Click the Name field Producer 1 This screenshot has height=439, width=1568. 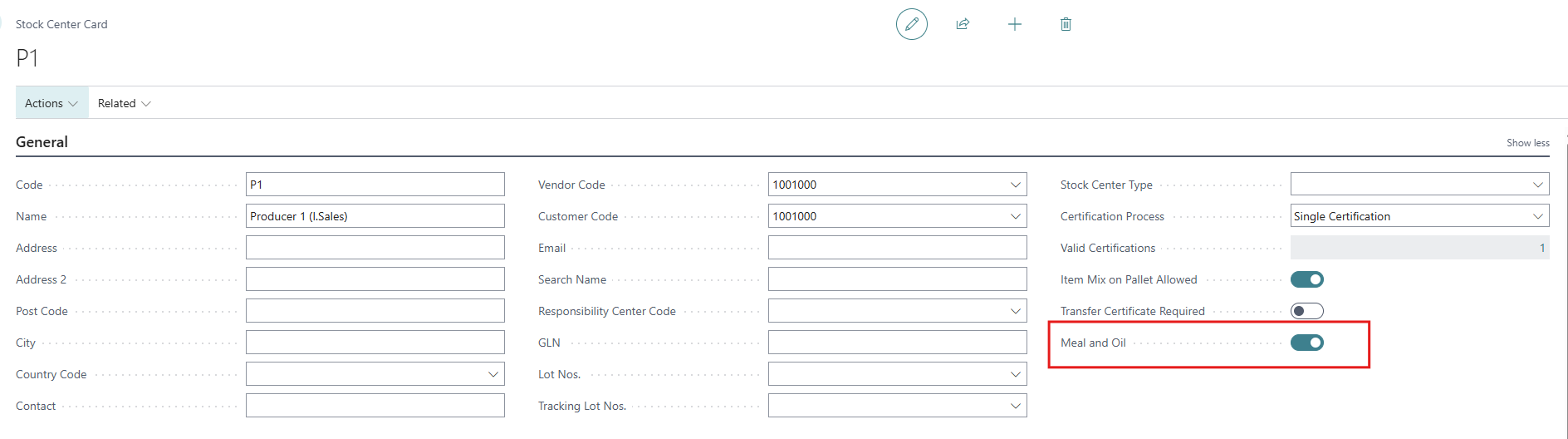(x=375, y=216)
